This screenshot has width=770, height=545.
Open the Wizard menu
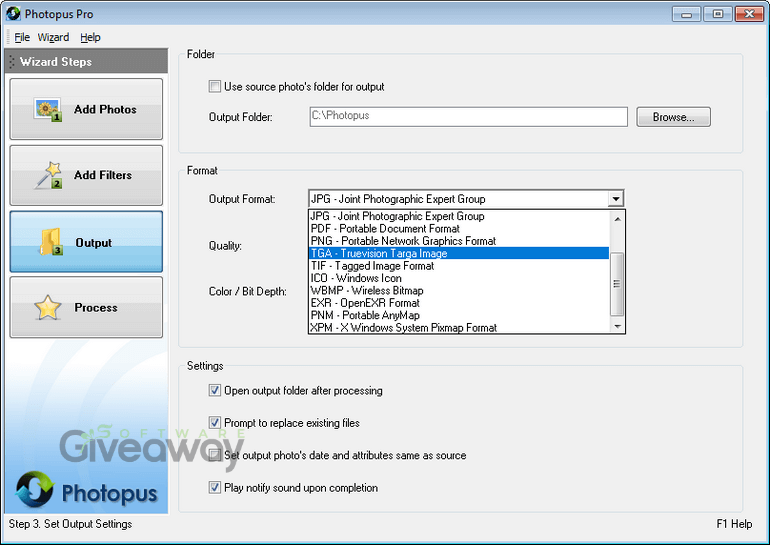pos(53,37)
